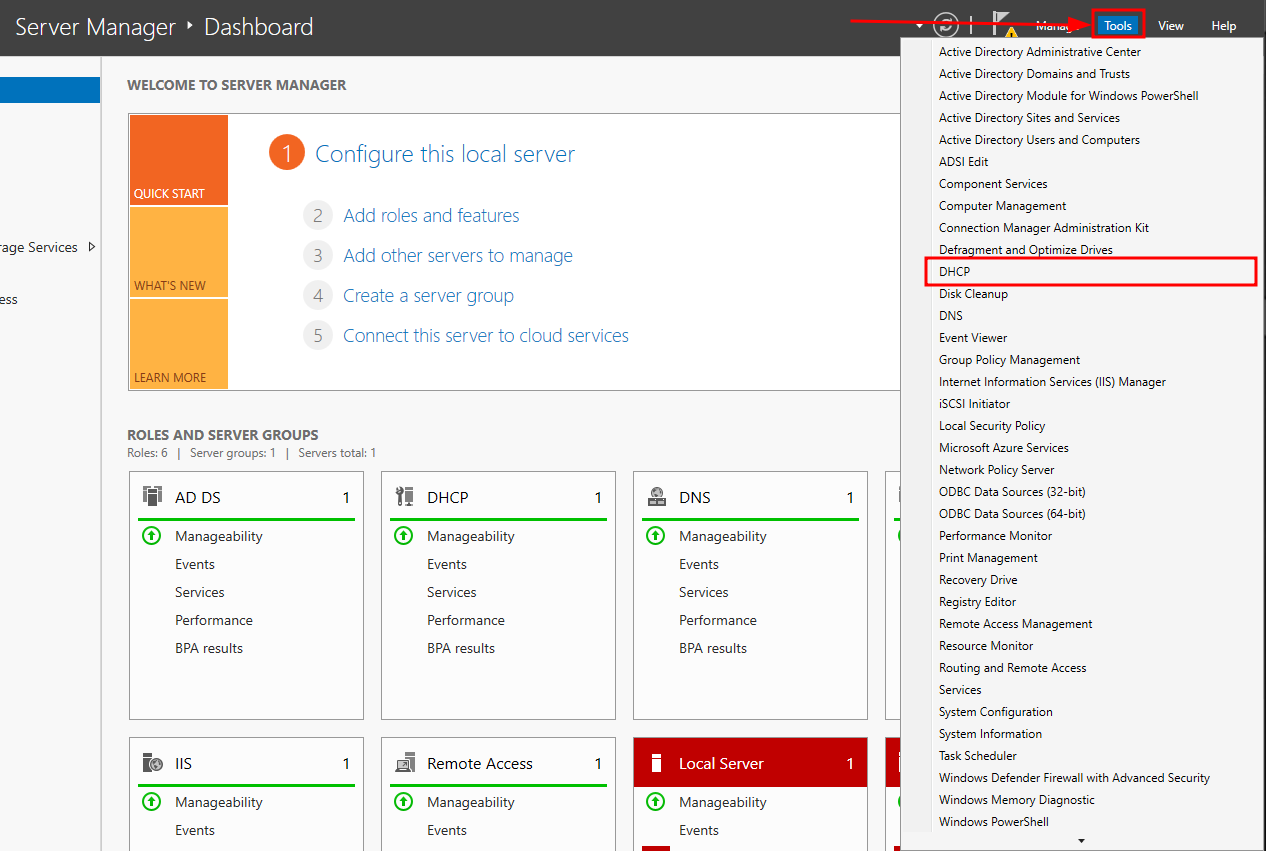Image resolution: width=1266 pixels, height=851 pixels.
Task: Select the WHAT'S NEW tile
Action: point(179,252)
